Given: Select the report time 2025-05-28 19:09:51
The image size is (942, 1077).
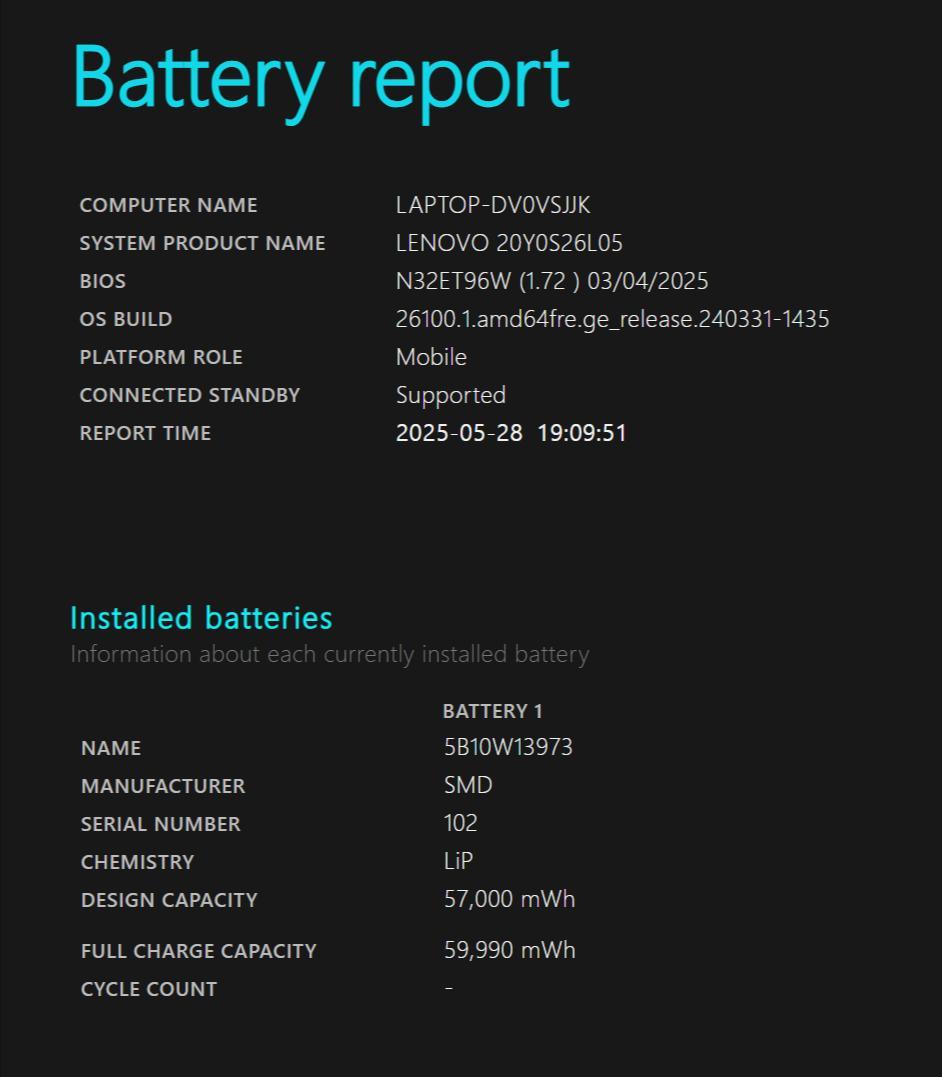Looking at the screenshot, I should point(511,433).
